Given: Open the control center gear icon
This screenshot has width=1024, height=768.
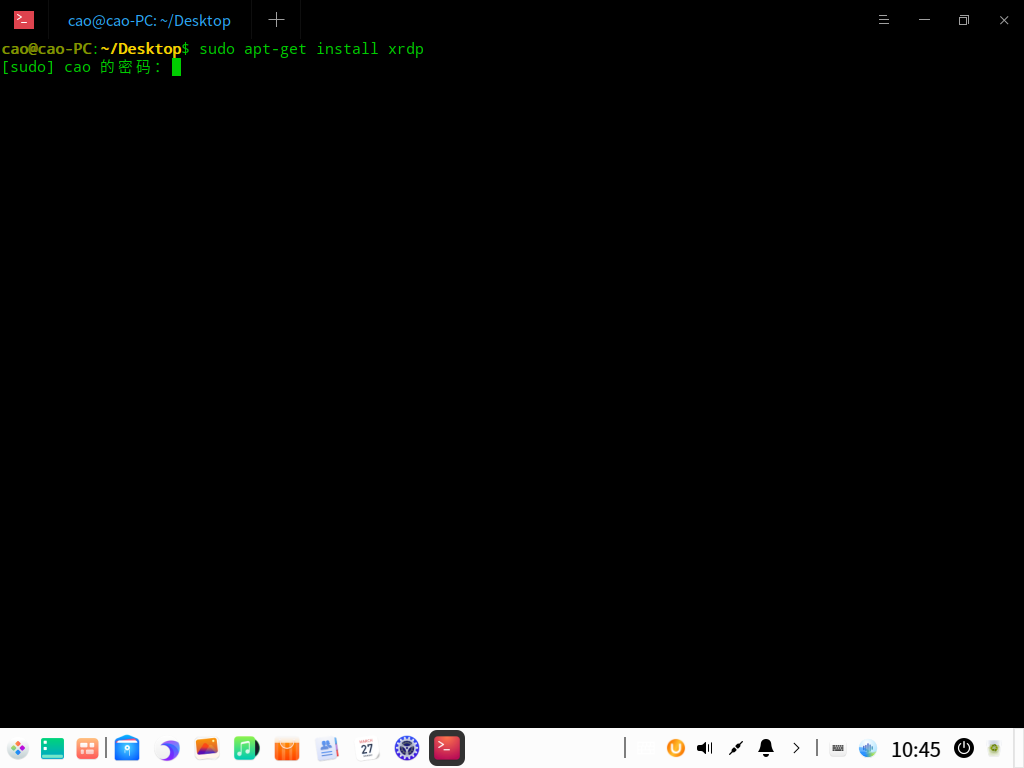Looking at the screenshot, I should coord(407,748).
